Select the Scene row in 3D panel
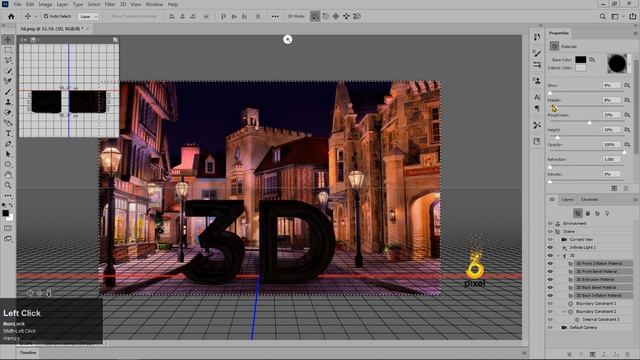 coord(569,231)
